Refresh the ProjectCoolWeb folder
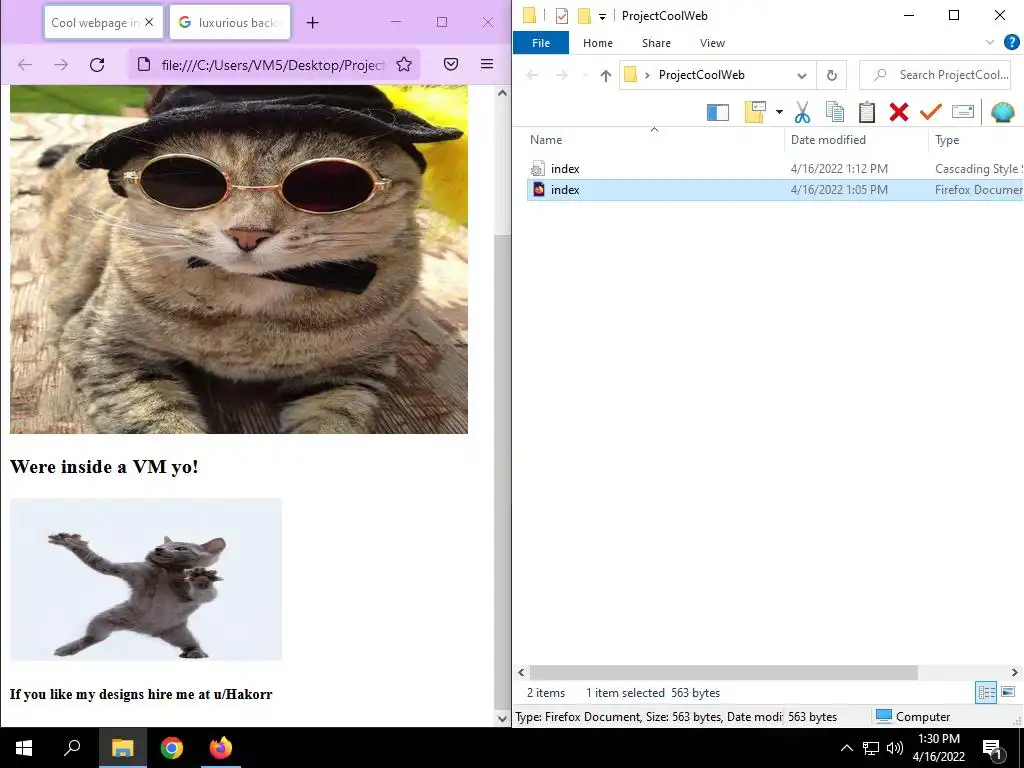The width and height of the screenshot is (1024, 768). tap(831, 75)
